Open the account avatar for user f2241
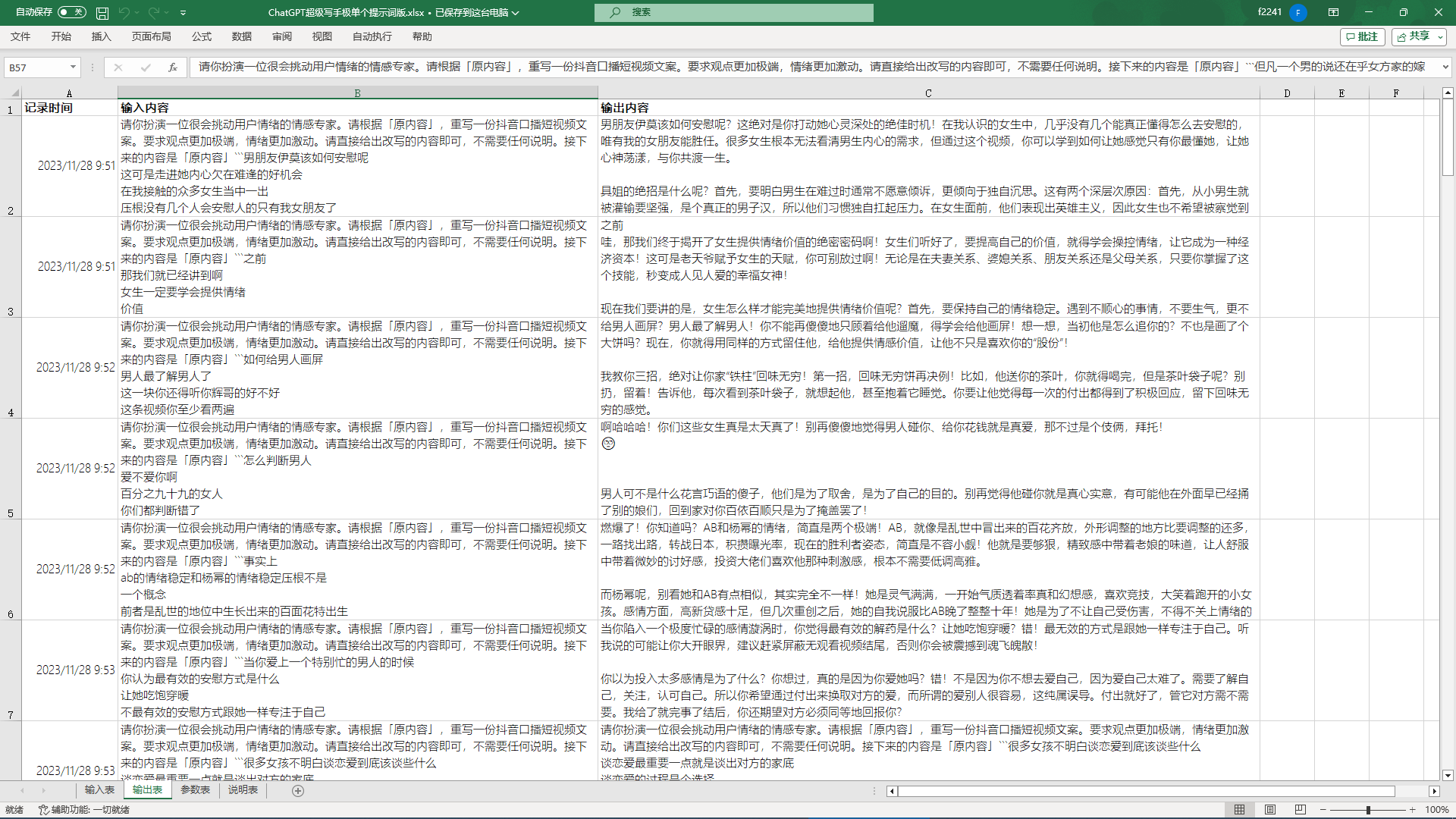This screenshot has height=819, width=1456. (1298, 13)
